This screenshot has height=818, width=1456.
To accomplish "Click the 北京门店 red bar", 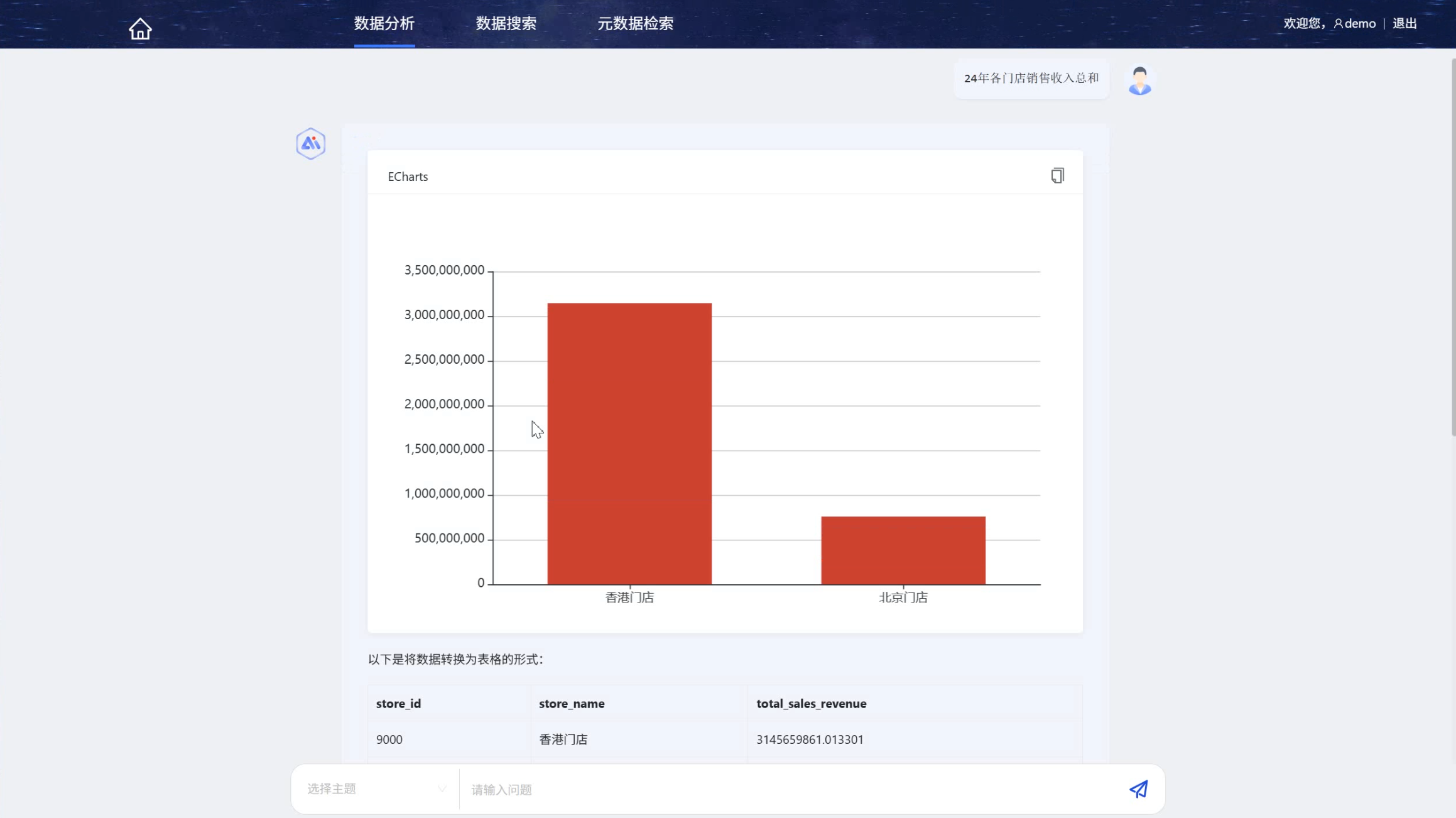I will pos(903,550).
